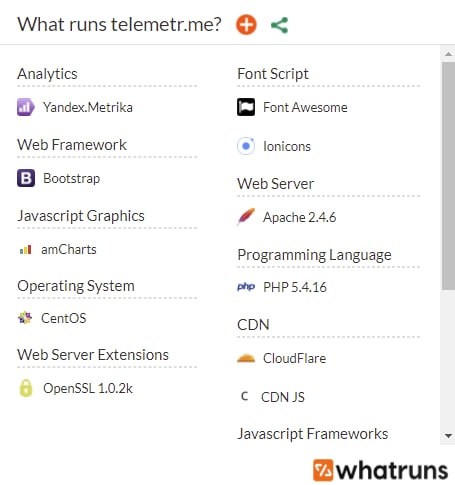455x485 pixels.
Task: Click the Web Server Extensions heading
Action: (93, 355)
